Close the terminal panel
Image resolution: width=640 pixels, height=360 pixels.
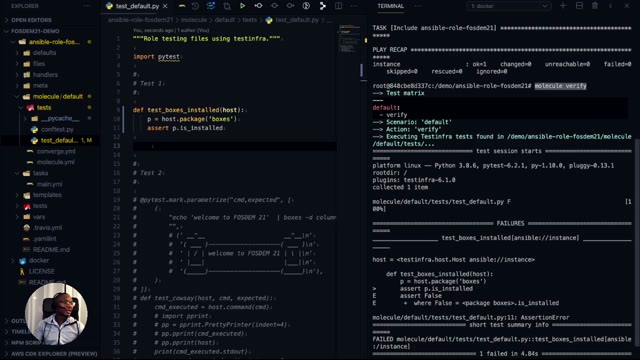click(x=627, y=6)
